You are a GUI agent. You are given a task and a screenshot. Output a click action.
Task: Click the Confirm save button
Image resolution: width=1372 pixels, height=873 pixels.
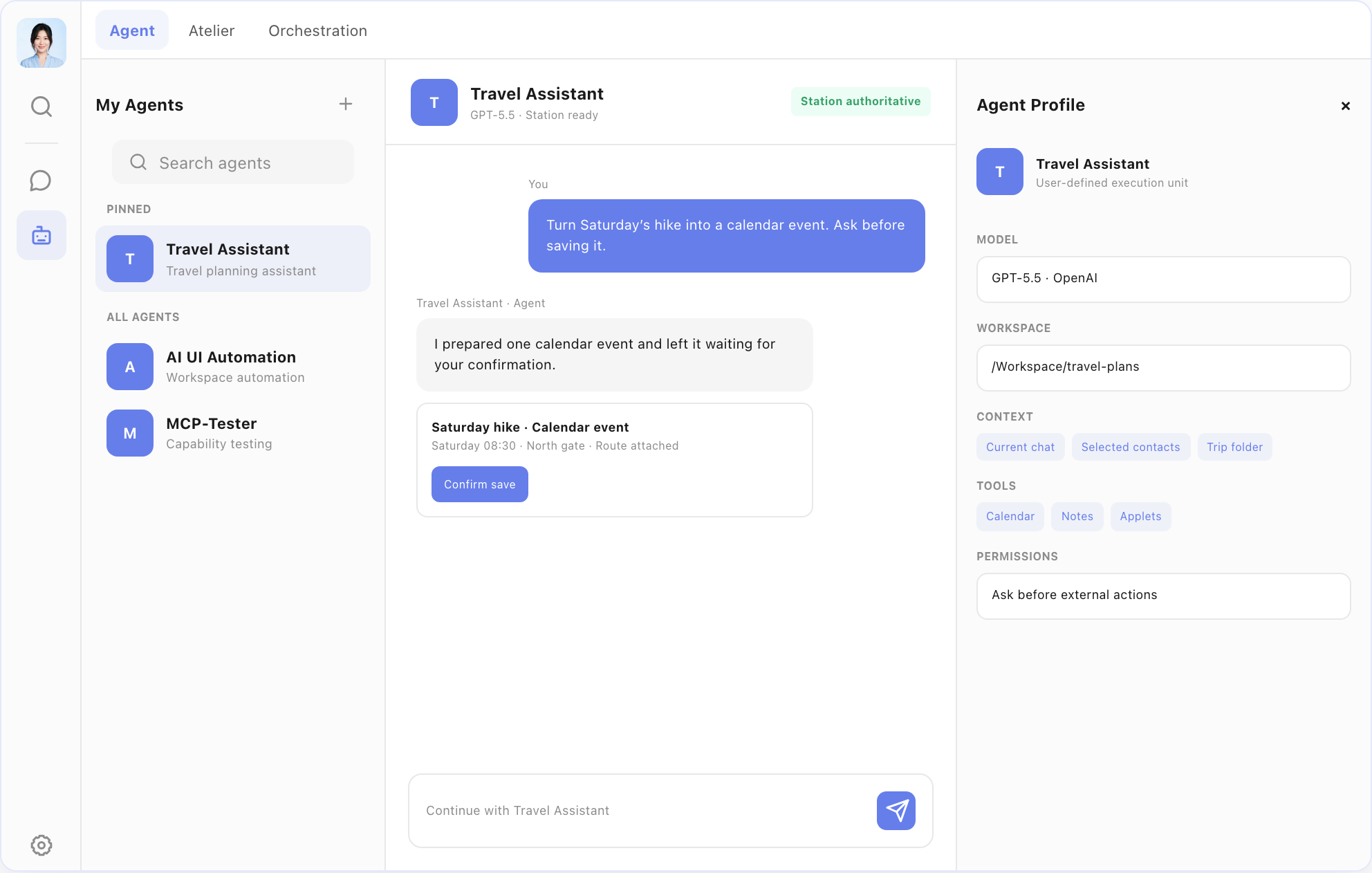click(x=480, y=484)
